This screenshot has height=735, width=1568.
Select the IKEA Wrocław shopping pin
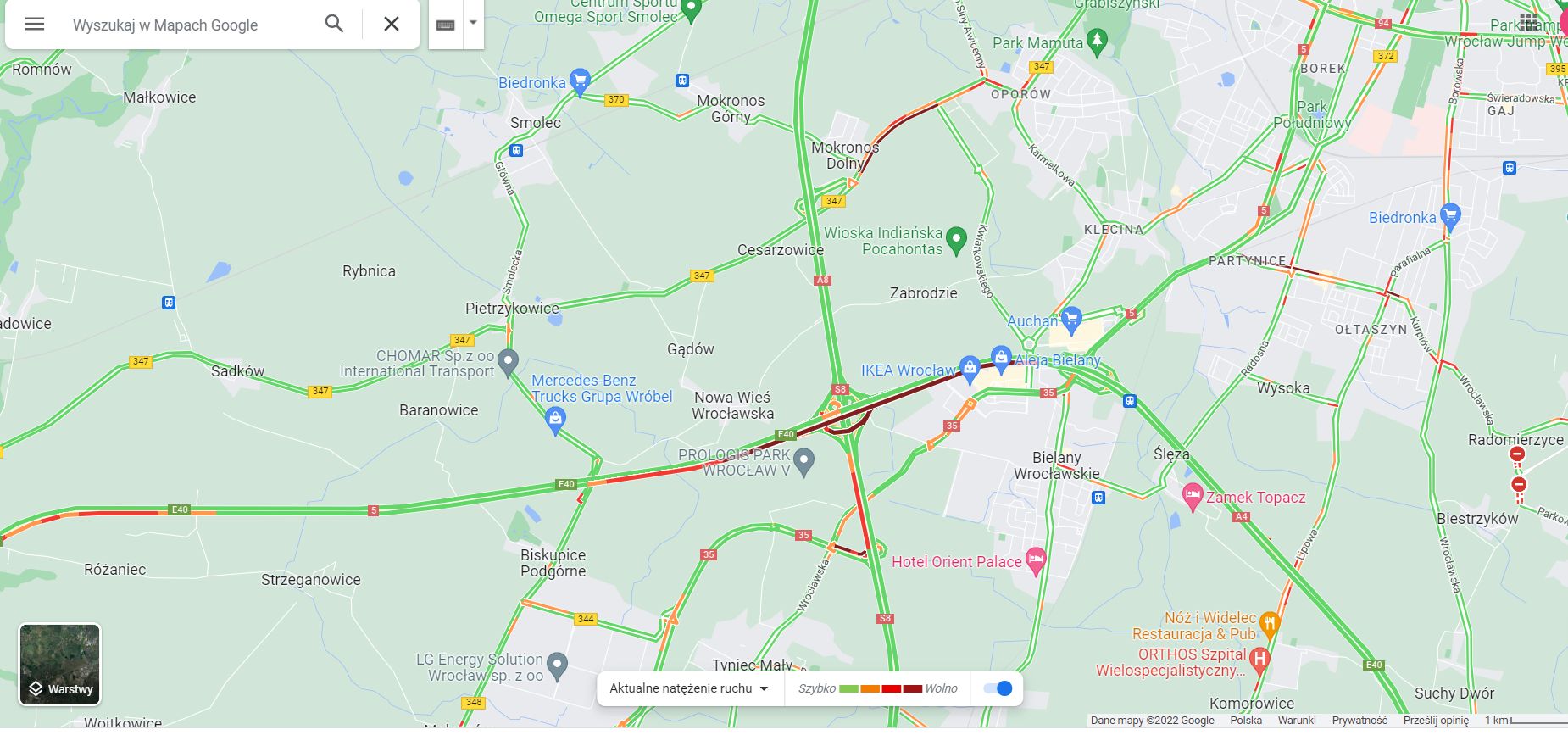coord(970,370)
